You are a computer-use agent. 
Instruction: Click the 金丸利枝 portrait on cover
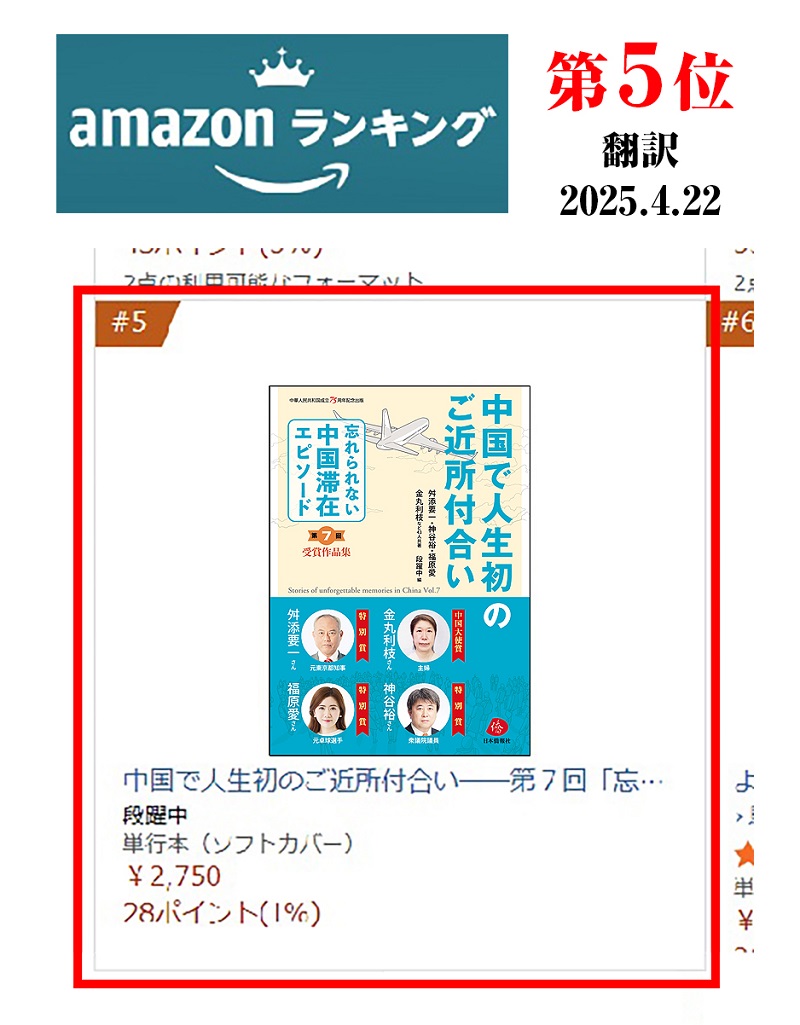click(x=424, y=635)
